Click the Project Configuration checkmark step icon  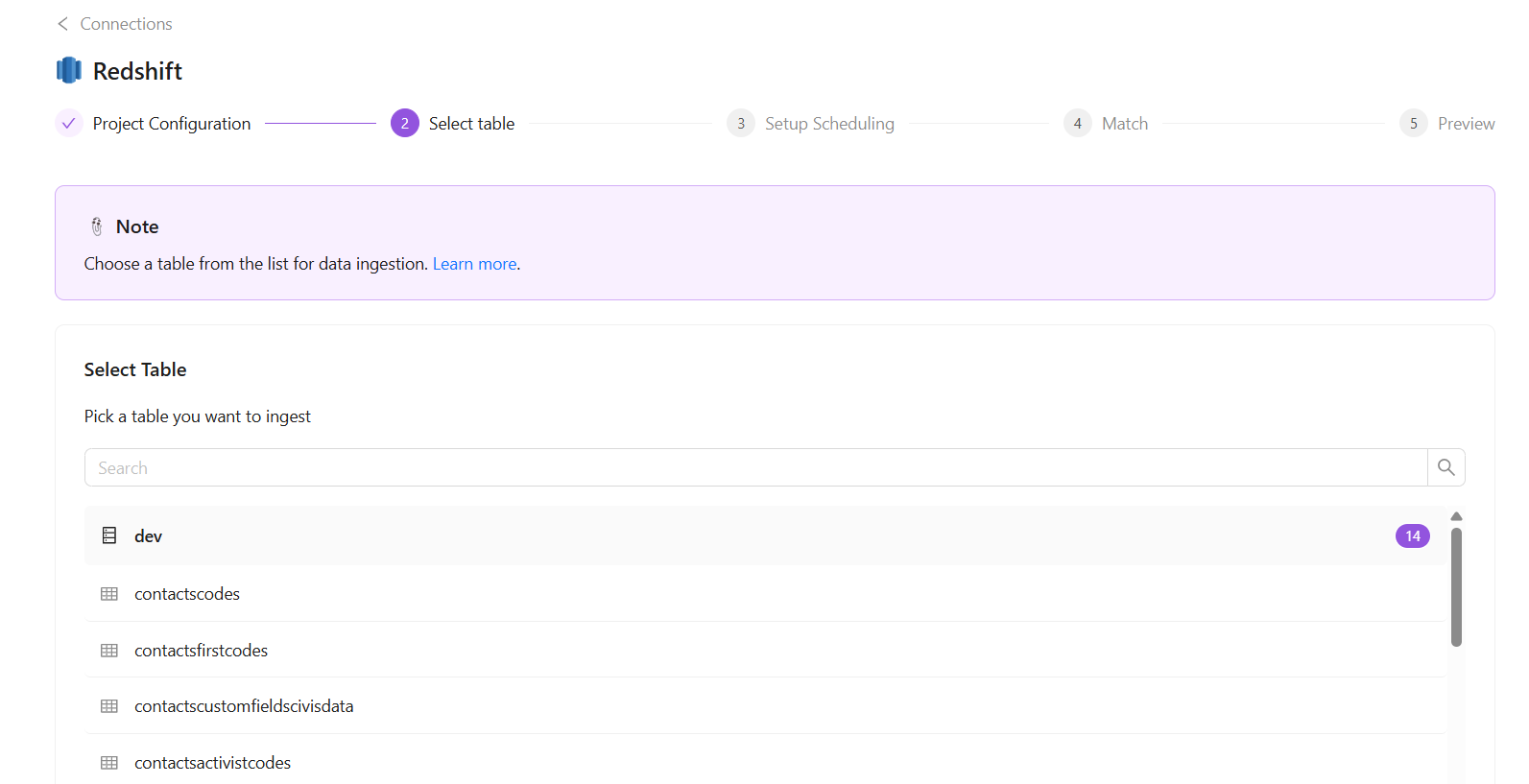[x=69, y=124]
